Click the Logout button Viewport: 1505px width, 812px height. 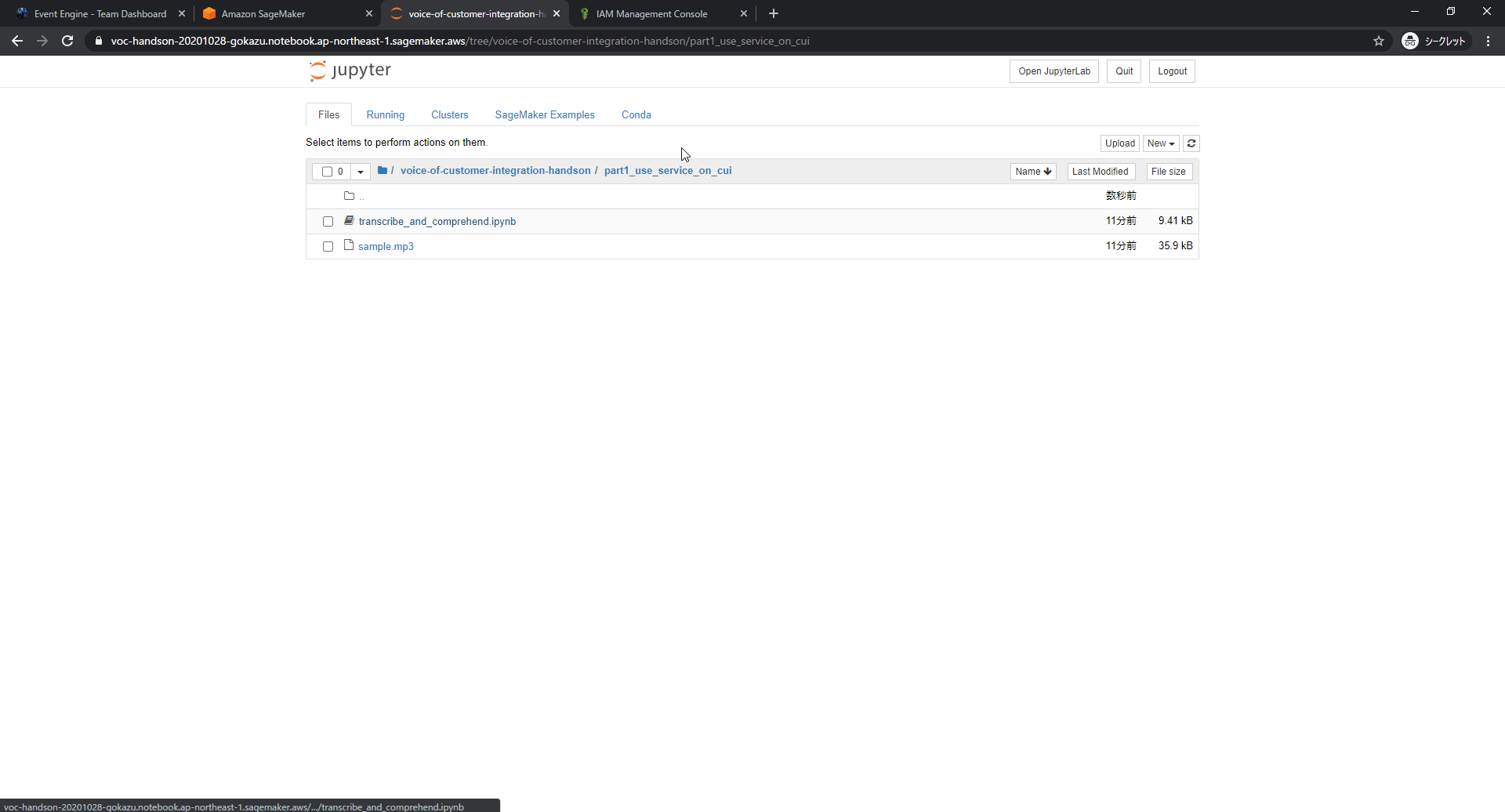point(1172,71)
